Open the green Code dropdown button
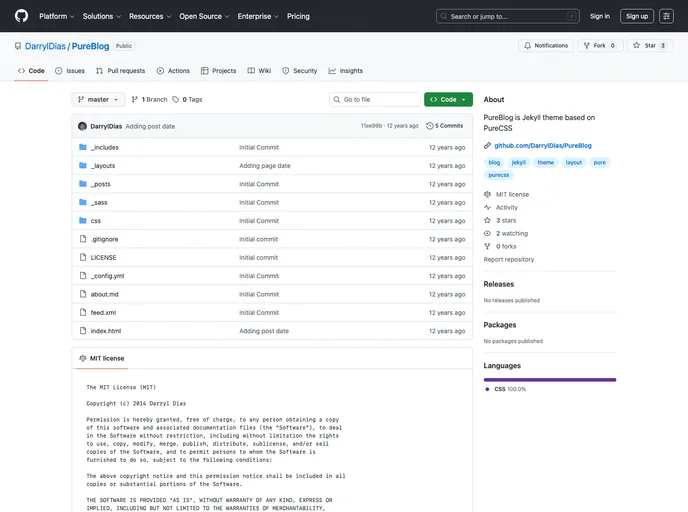The width and height of the screenshot is (688, 512). pos(448,100)
